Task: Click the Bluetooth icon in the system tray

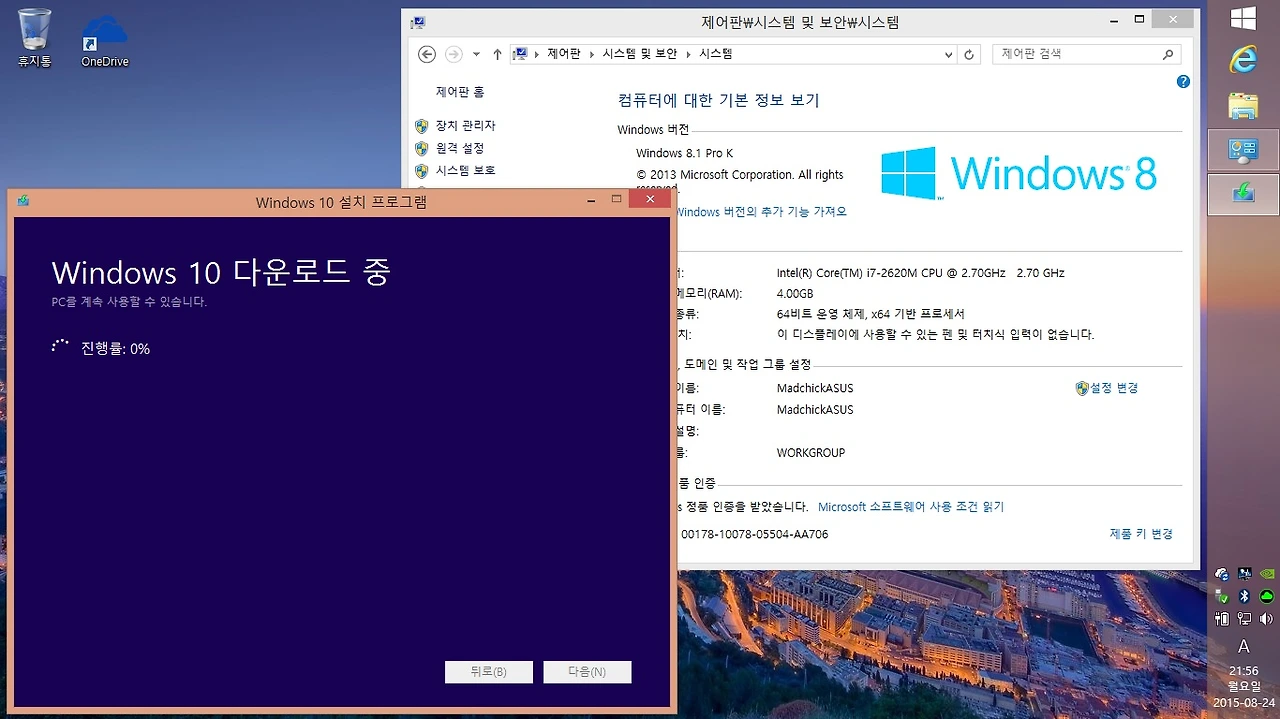Action: click(1244, 596)
